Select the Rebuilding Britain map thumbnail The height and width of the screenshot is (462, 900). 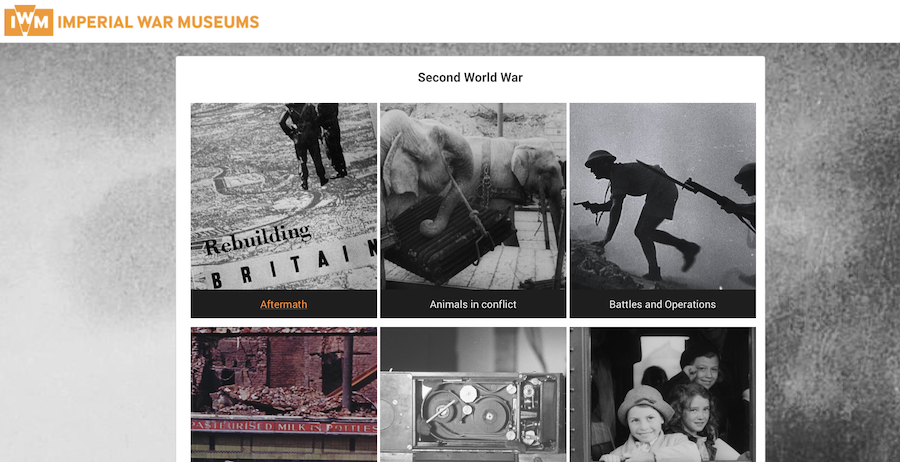click(284, 196)
